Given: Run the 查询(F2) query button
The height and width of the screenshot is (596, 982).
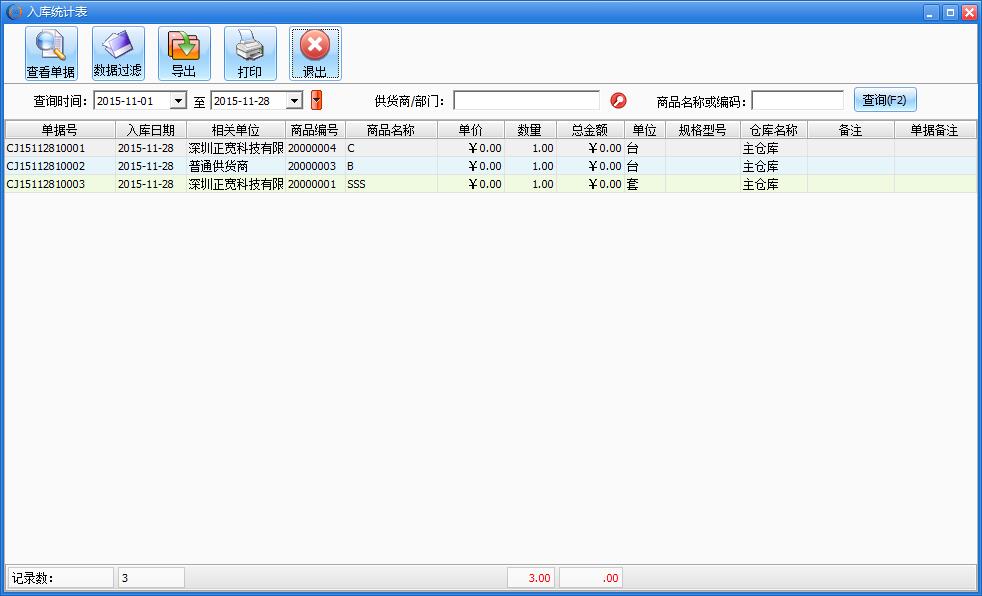Looking at the screenshot, I should pyautogui.click(x=885, y=100).
